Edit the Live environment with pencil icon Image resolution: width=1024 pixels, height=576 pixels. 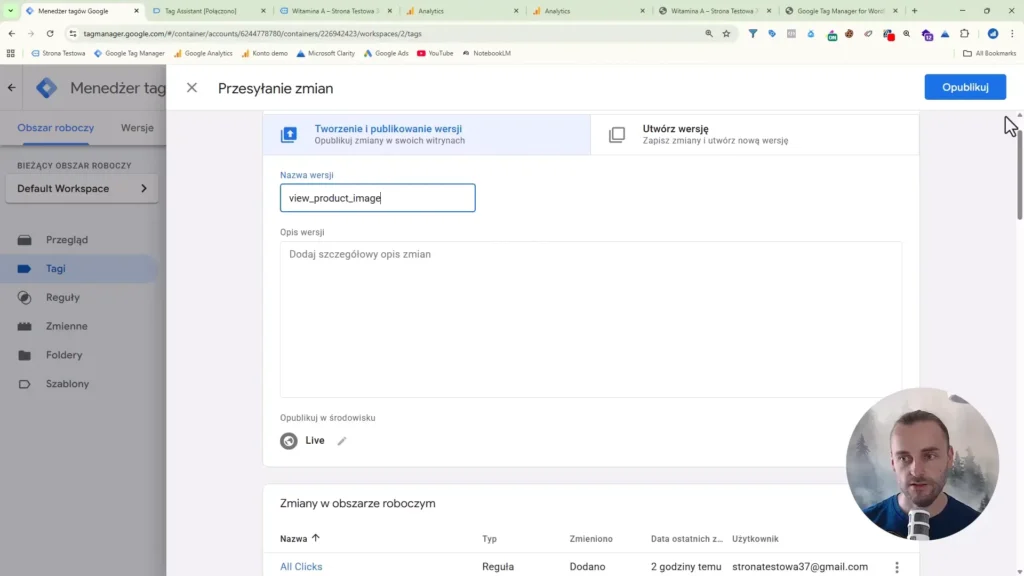point(342,441)
